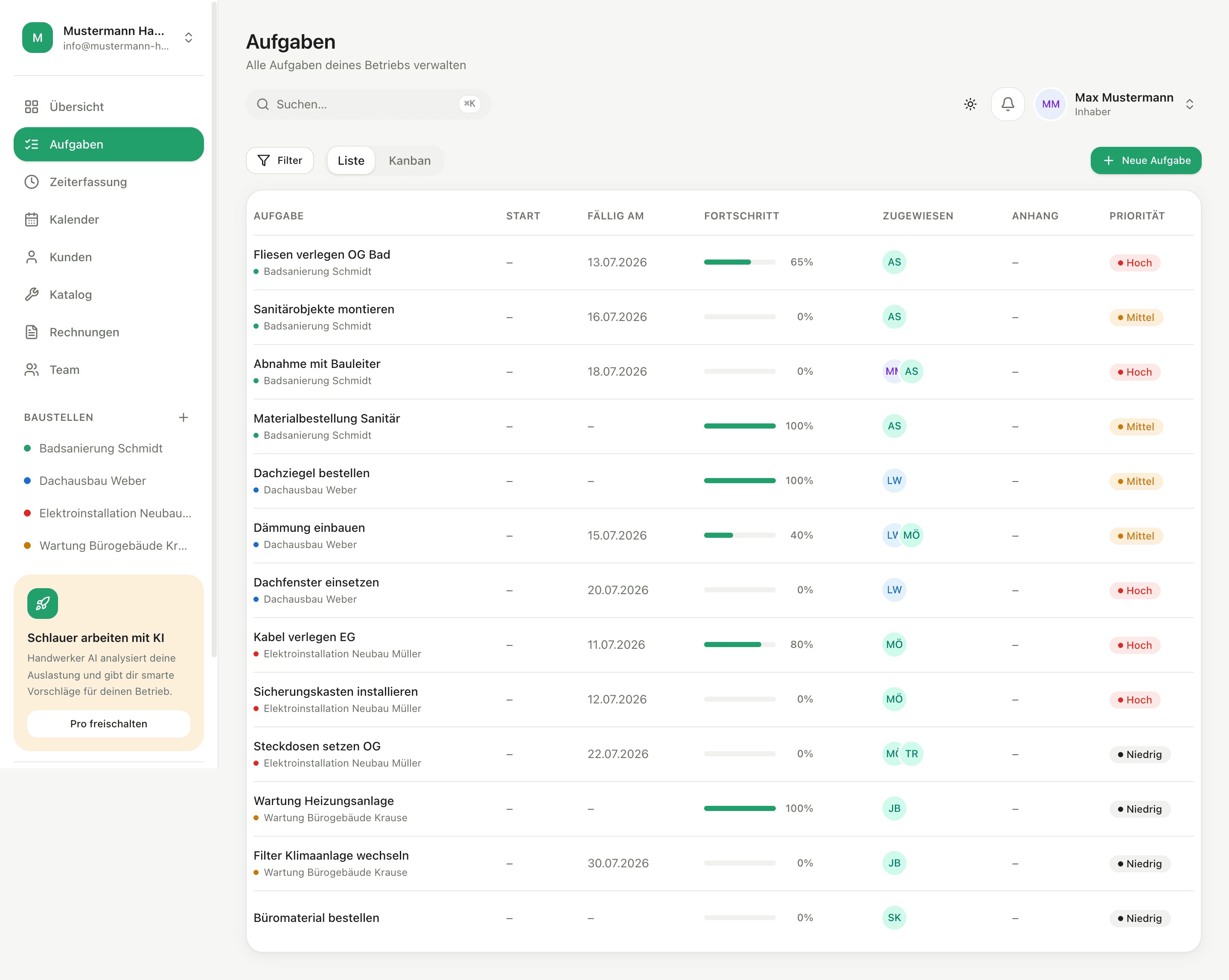Click the Neue Aufgabe button
1229x980 pixels.
click(x=1145, y=161)
